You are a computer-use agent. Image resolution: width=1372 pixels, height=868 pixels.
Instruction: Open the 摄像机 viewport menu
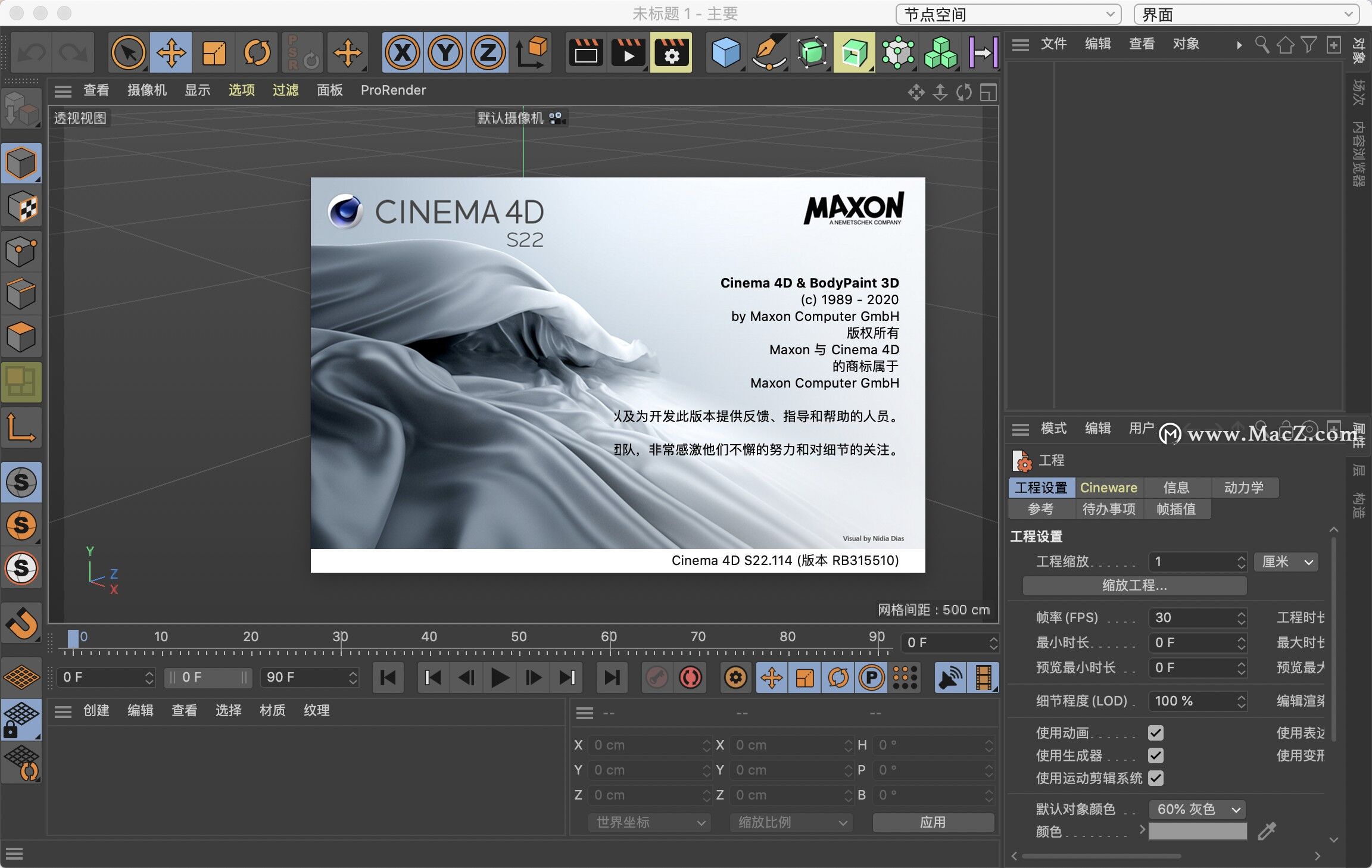(x=146, y=90)
